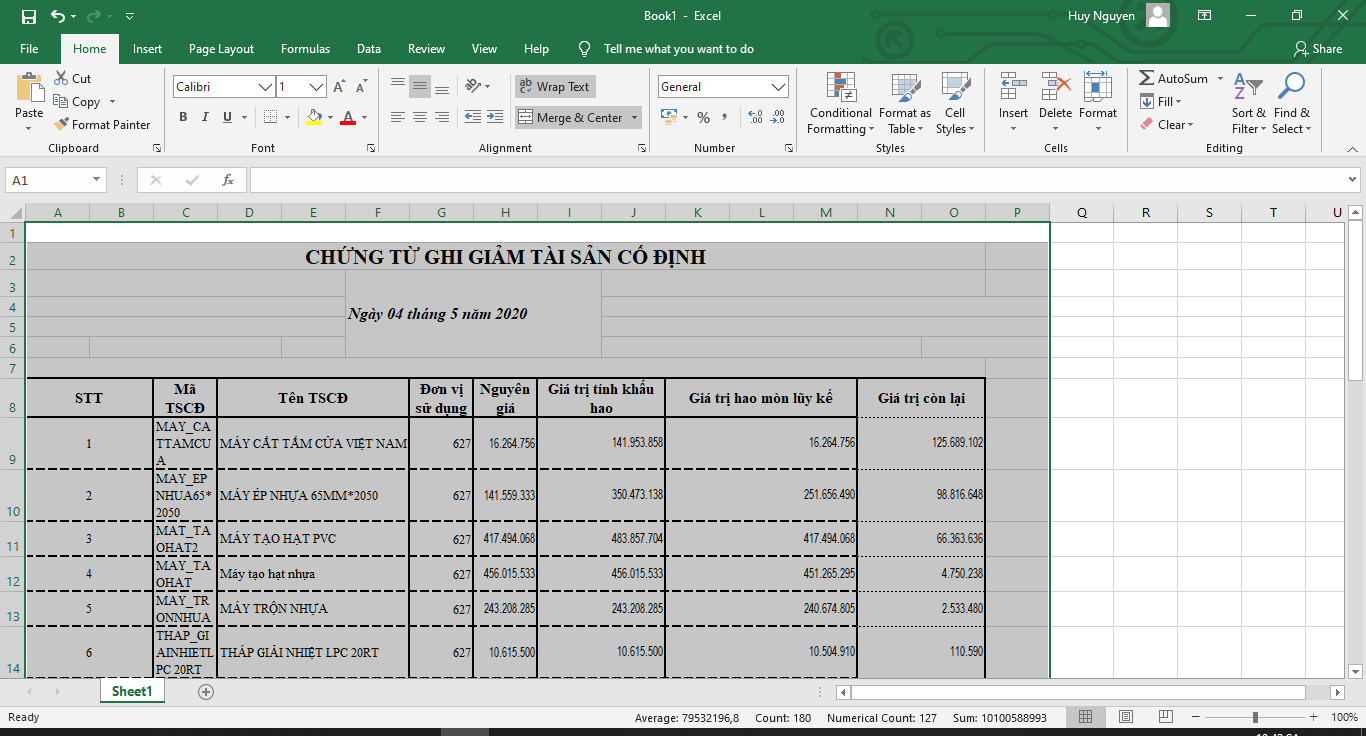
Task: Expand the Calibri font name dropdown
Action: [x=266, y=87]
